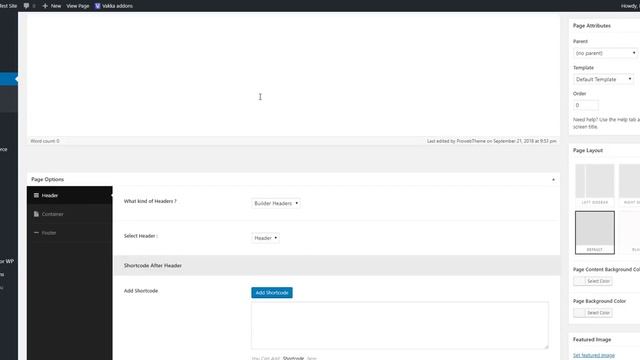Open Valda addons admin bar icon
This screenshot has width=640, height=360.
[x=98, y=6]
